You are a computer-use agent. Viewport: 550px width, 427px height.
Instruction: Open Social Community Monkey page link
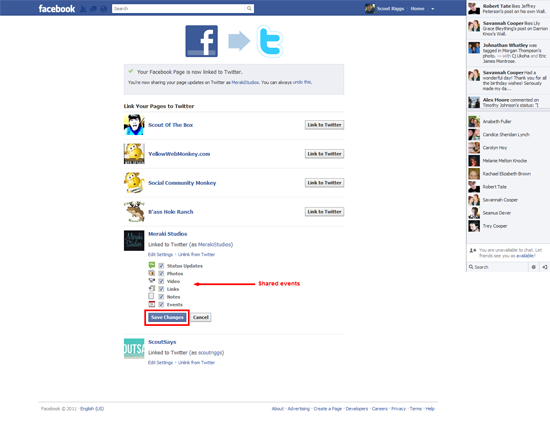click(182, 183)
